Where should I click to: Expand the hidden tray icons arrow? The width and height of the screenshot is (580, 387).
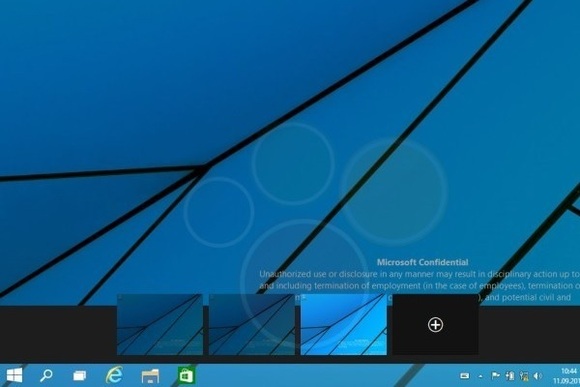[x=480, y=376]
